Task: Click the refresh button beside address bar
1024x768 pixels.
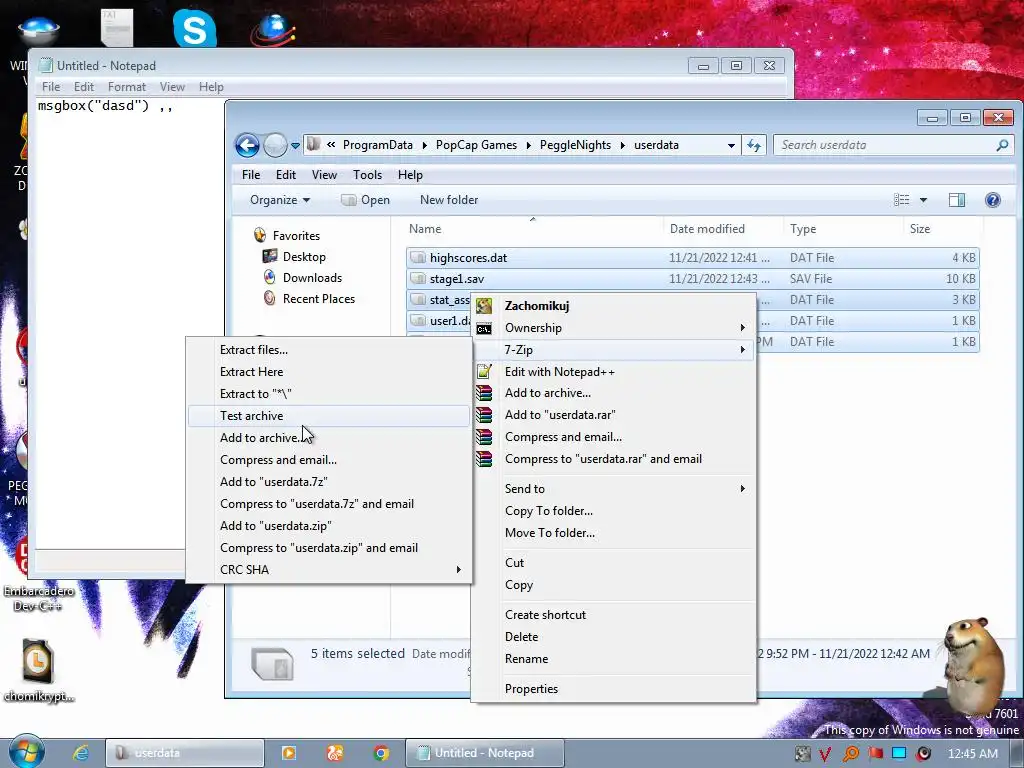Action: (x=754, y=145)
